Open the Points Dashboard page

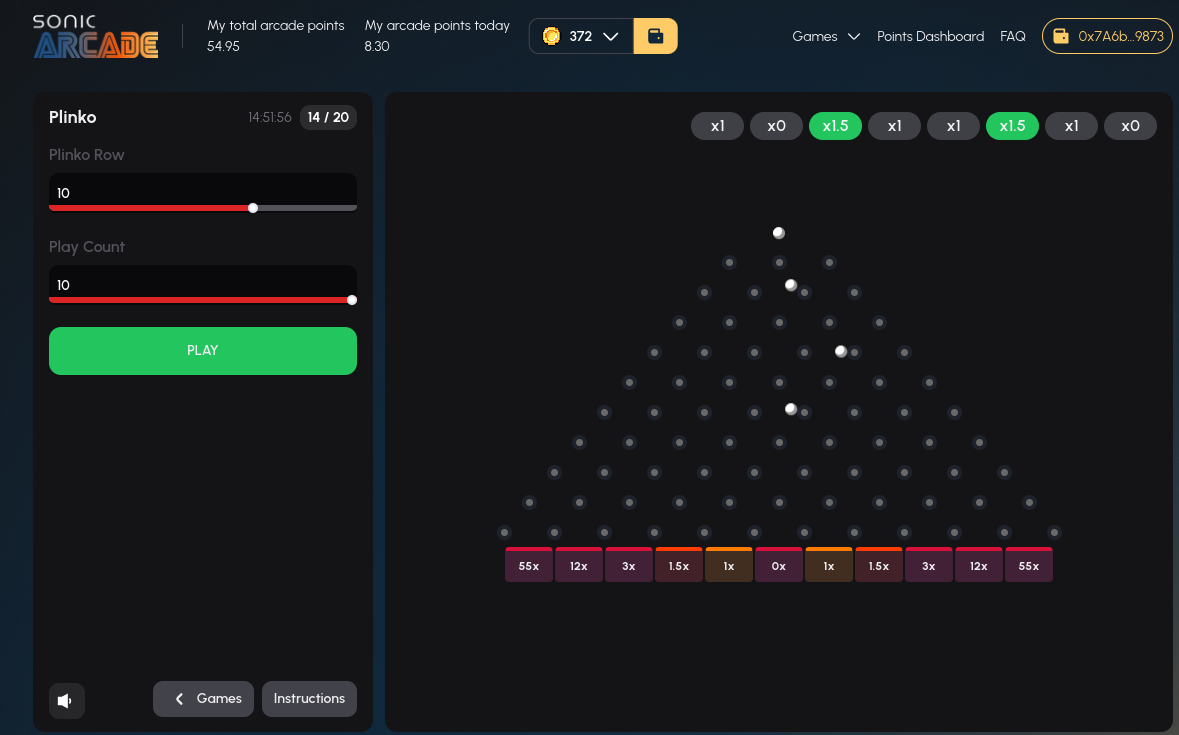coord(930,36)
